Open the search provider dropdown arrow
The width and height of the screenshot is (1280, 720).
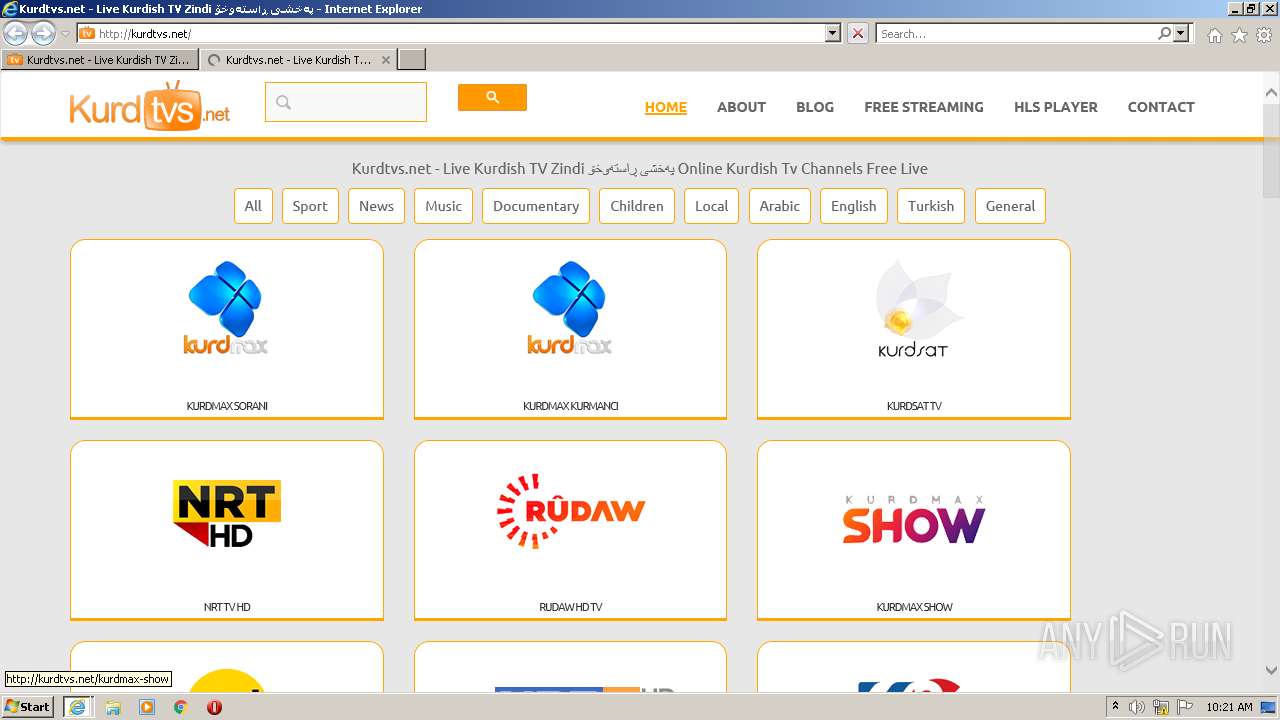(x=1182, y=33)
